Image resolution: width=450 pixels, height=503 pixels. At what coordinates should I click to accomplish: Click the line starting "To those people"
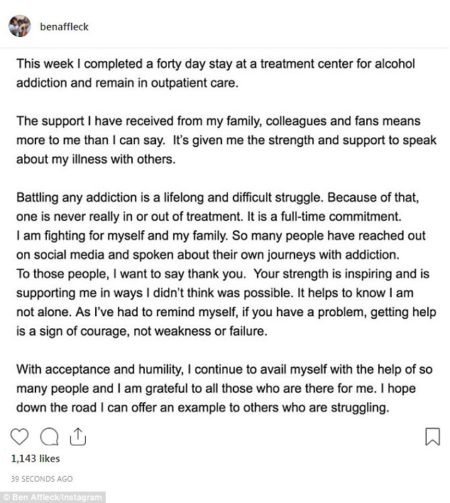(x=223, y=274)
